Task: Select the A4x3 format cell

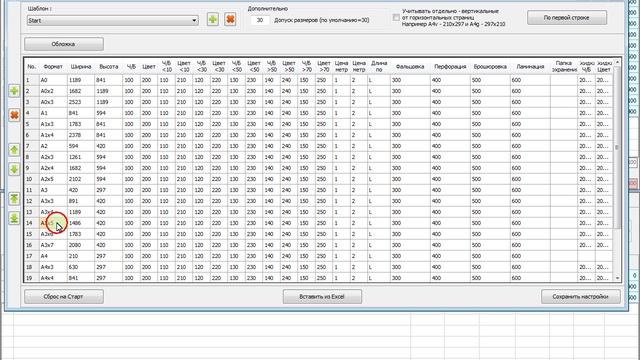Action: coord(53,267)
